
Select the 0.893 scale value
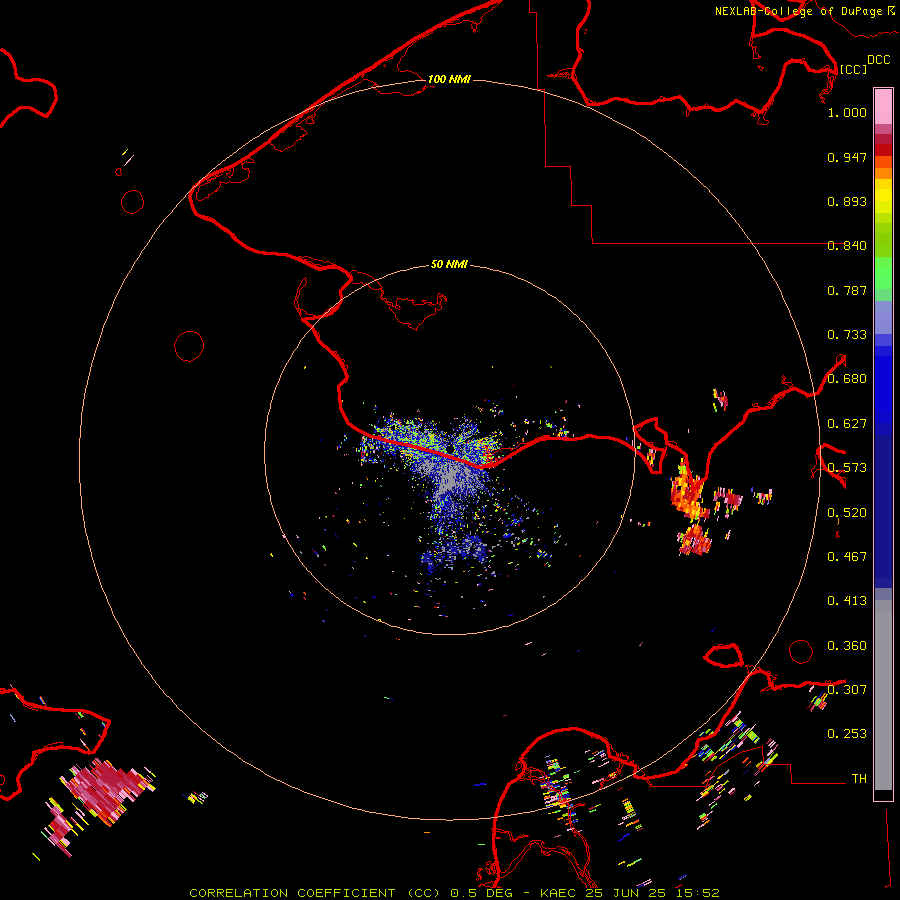847,201
